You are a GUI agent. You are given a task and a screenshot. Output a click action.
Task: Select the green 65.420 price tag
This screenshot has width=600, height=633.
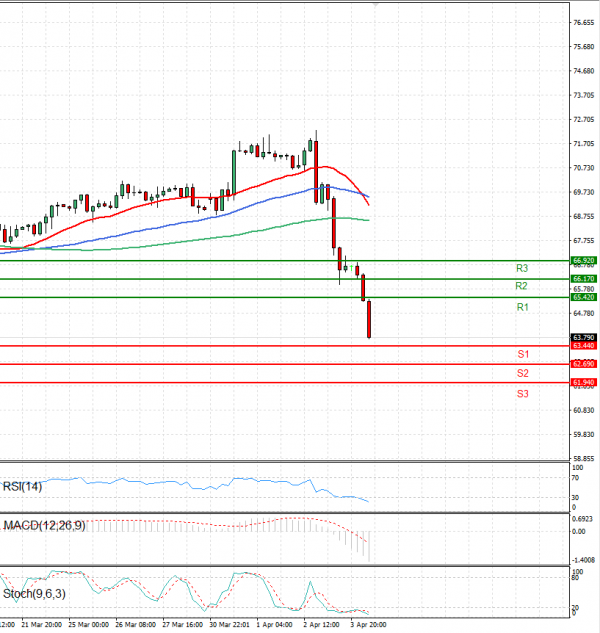583,297
